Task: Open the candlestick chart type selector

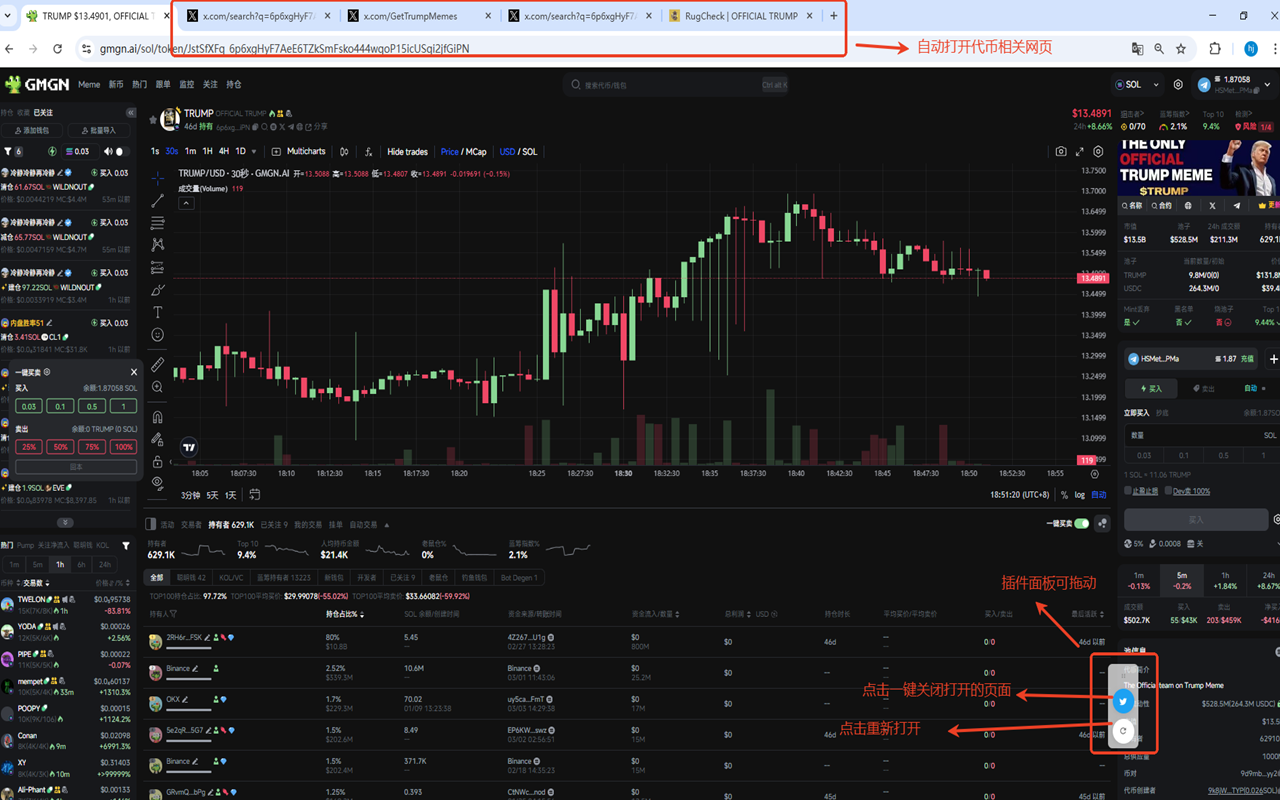Action: 344,152
